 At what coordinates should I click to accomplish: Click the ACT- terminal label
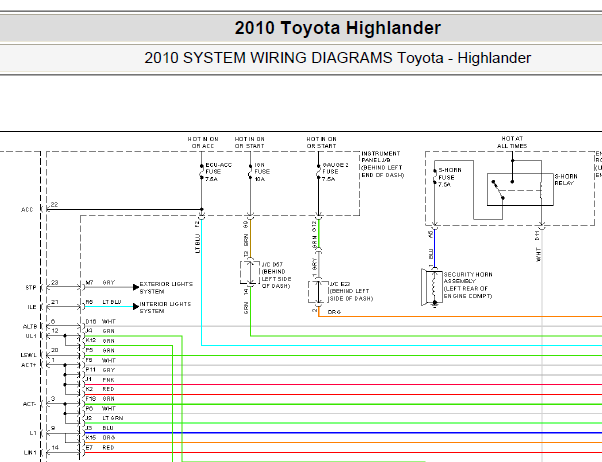[x=29, y=404]
